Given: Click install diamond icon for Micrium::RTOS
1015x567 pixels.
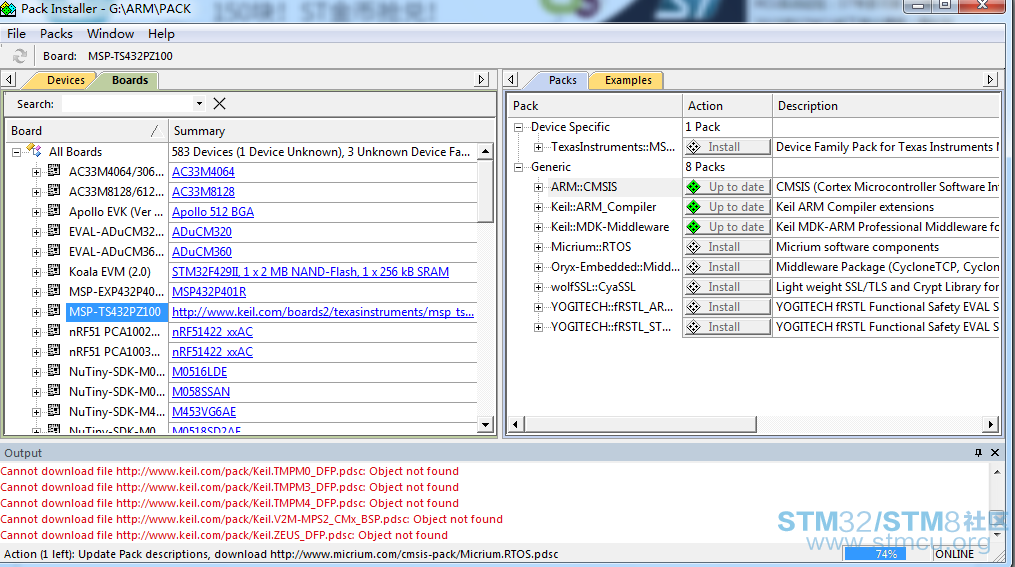Looking at the screenshot, I should click(694, 247).
